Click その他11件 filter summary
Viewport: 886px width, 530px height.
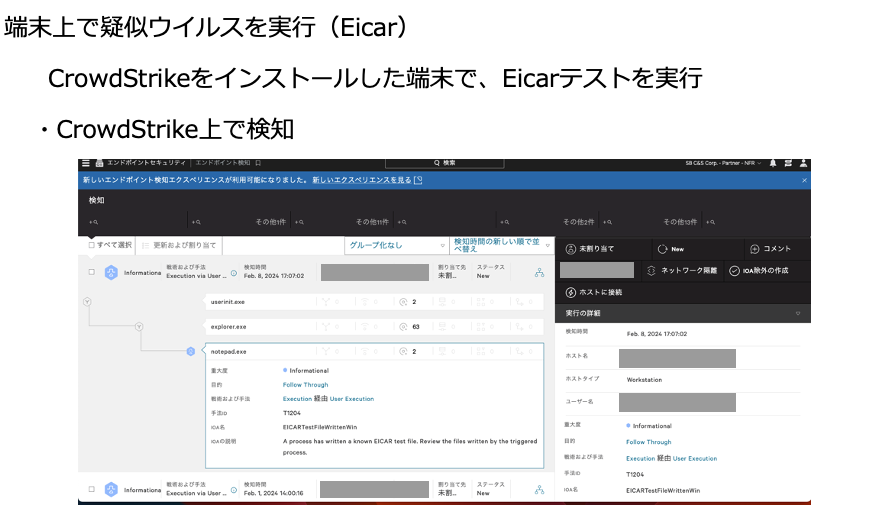click(372, 222)
